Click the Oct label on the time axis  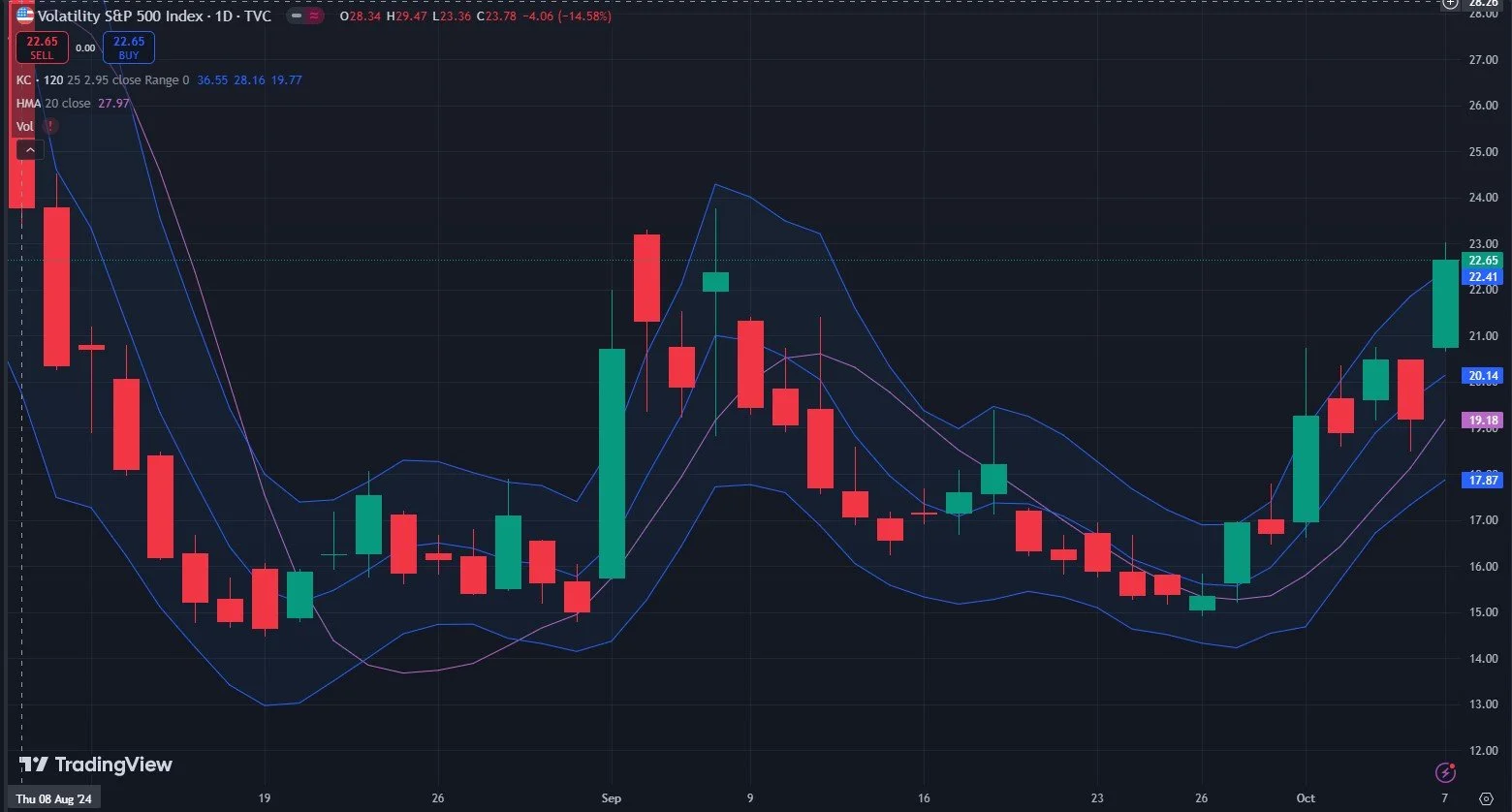[x=1306, y=798]
